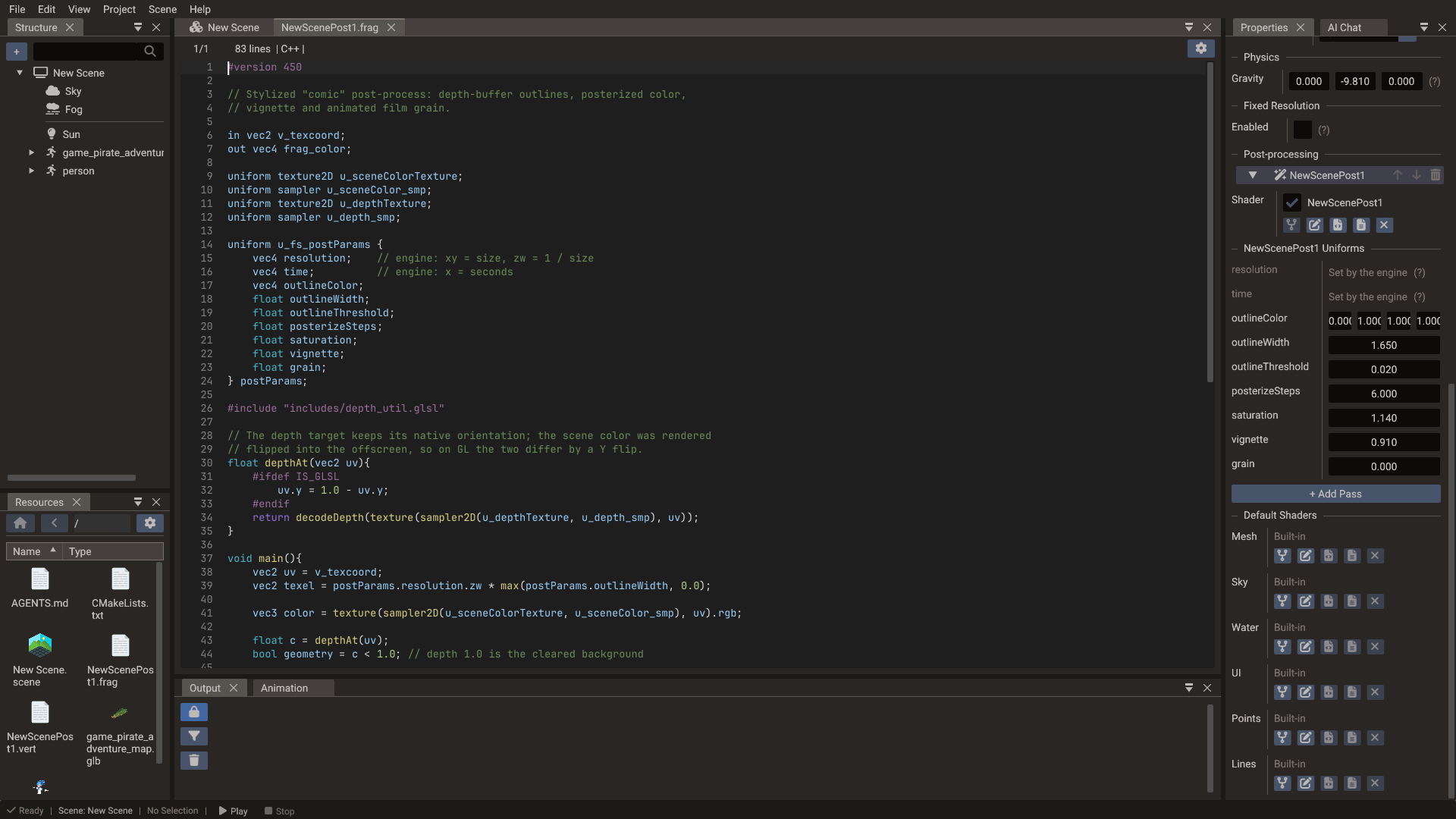This screenshot has height=819, width=1456.
Task: Go back in Resources browser
Action: point(54,523)
